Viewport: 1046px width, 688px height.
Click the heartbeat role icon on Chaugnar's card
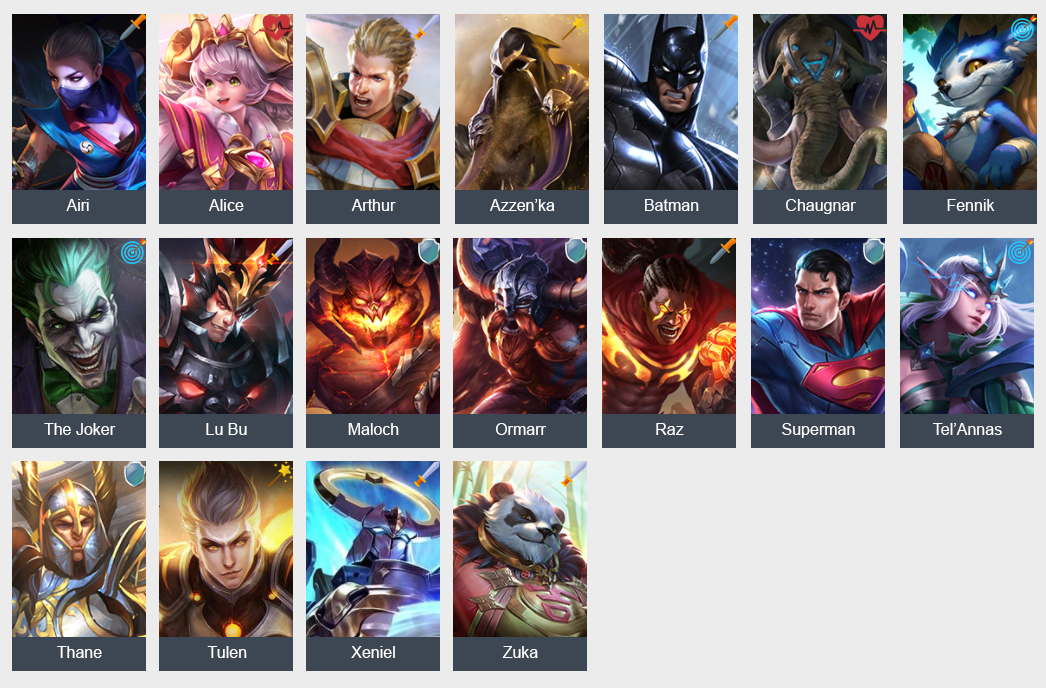click(x=870, y=28)
